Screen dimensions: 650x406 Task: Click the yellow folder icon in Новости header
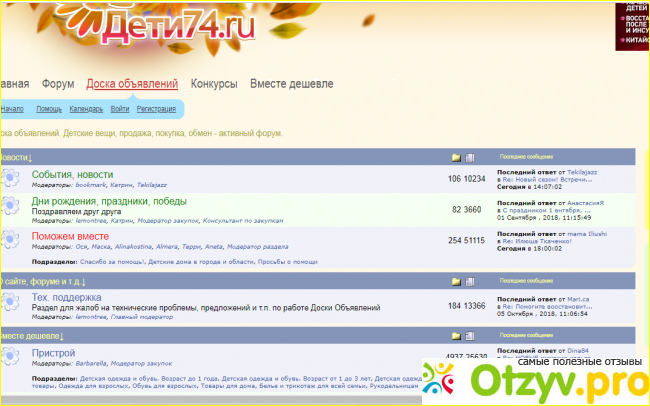pyautogui.click(x=456, y=157)
